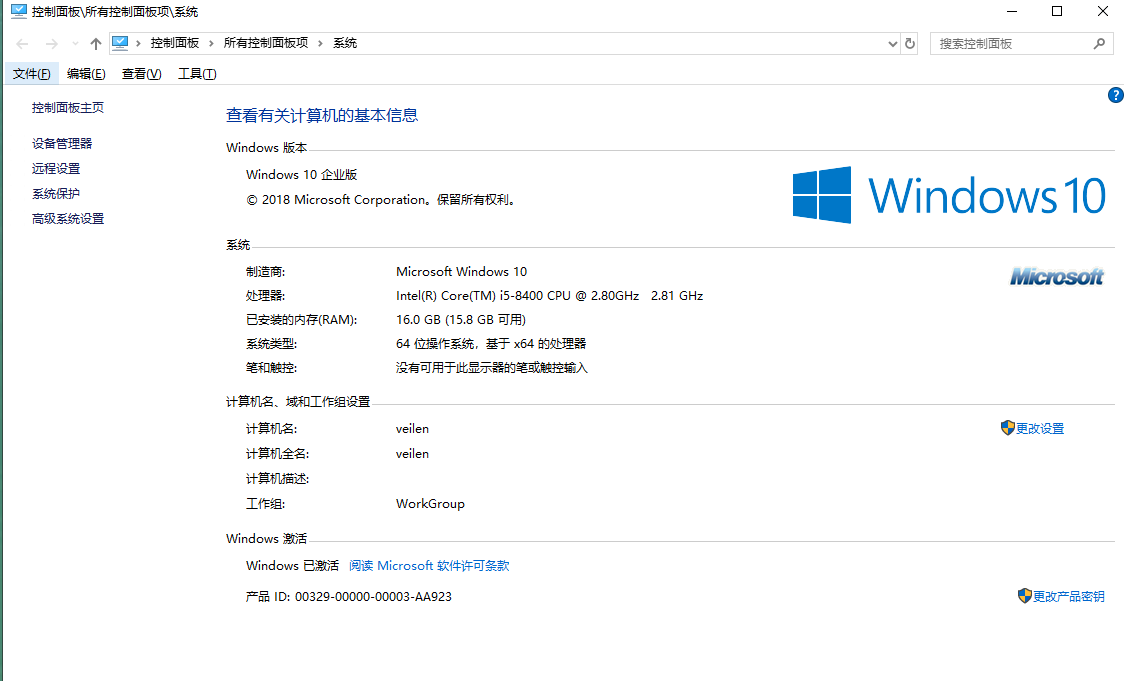Refresh the page with refresh icon

(910, 44)
